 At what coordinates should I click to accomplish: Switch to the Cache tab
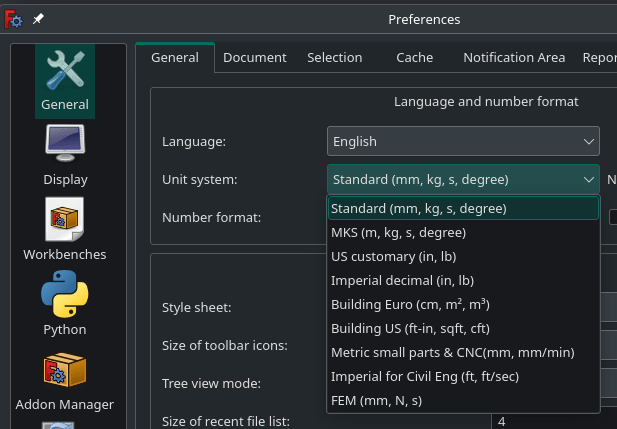click(414, 57)
